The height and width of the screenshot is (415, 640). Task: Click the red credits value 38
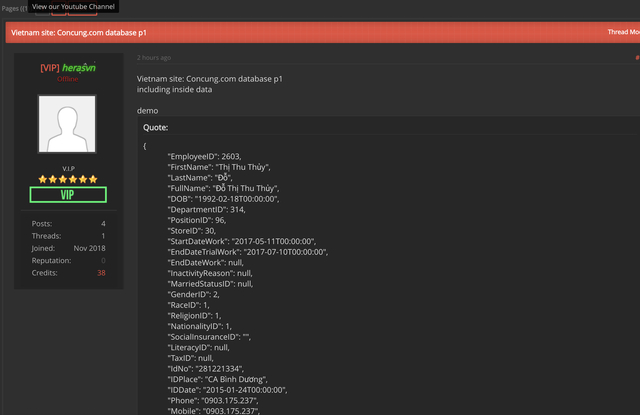click(x=101, y=272)
